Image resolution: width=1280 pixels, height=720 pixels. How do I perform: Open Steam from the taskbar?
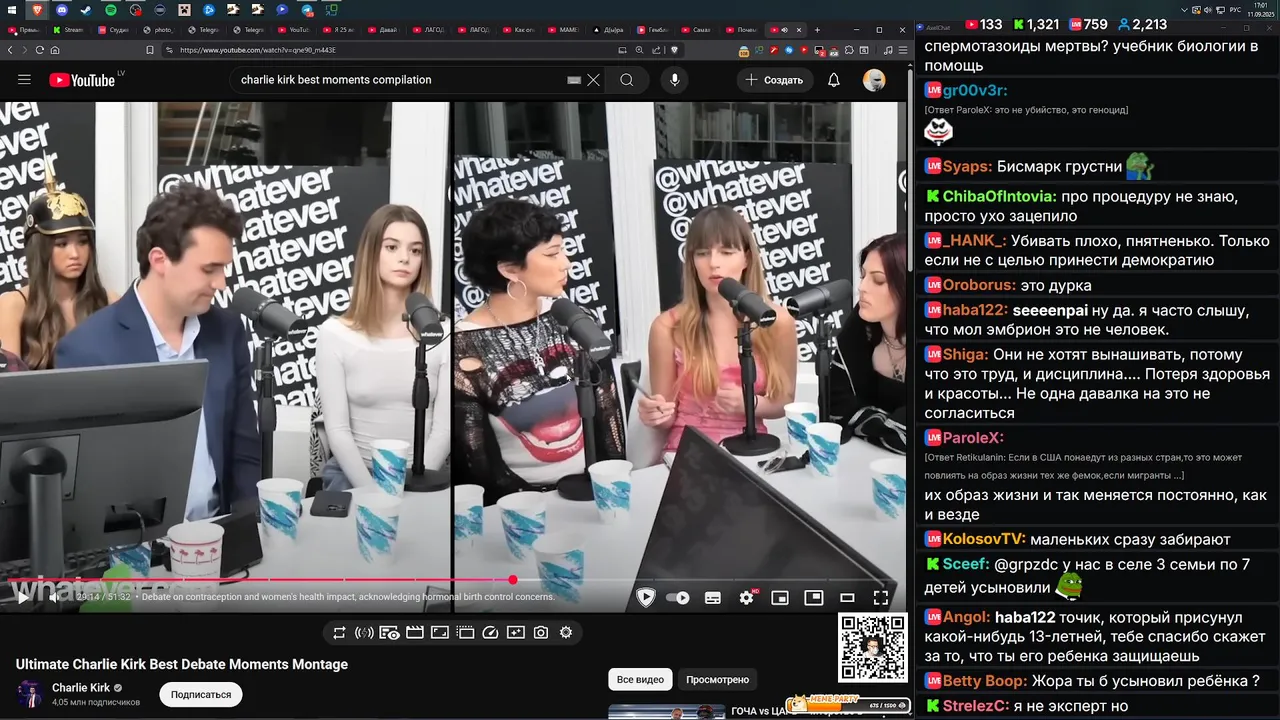tap(85, 9)
